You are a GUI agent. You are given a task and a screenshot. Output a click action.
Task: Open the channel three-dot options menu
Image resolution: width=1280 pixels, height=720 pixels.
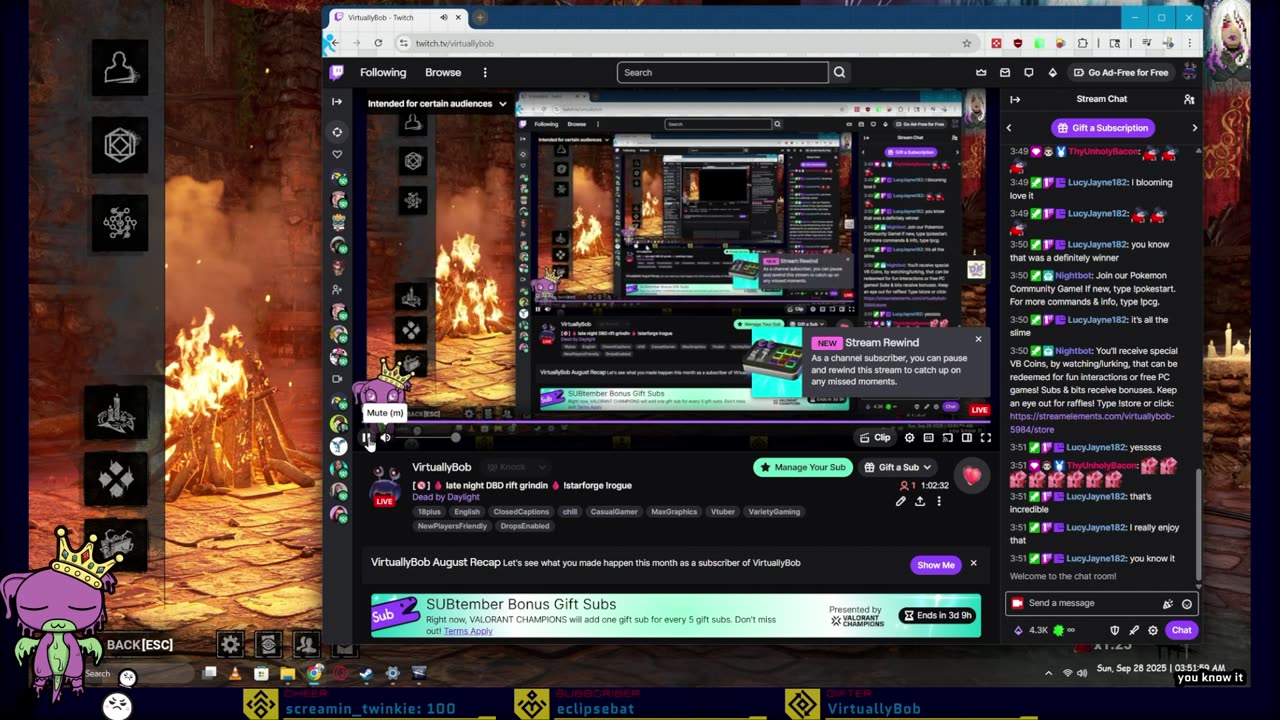pyautogui.click(x=938, y=501)
